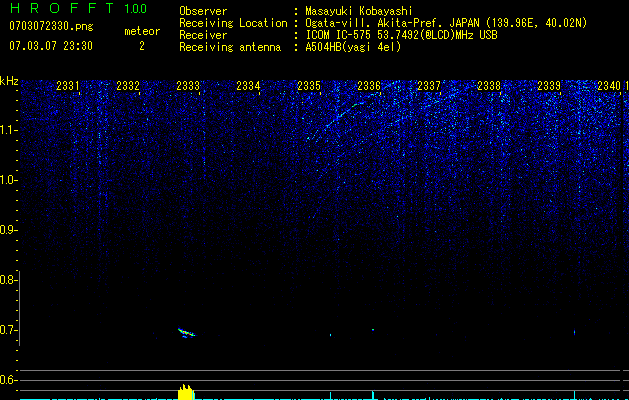Click the yellow signal-level peak at bottom
The image size is (629, 400).
point(185,392)
